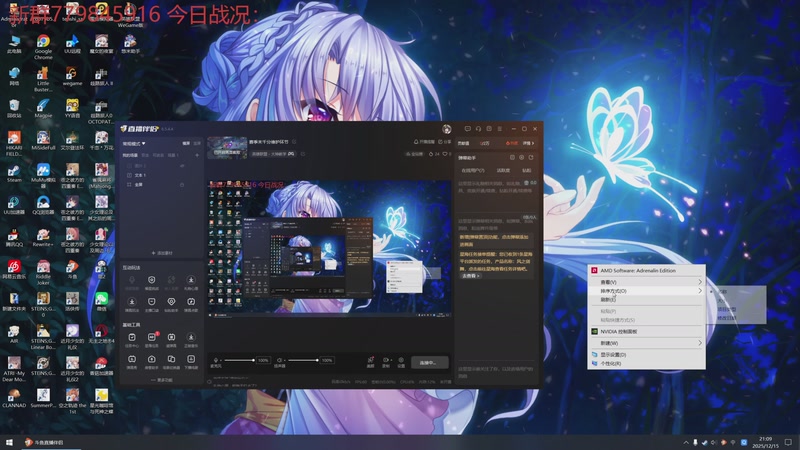The width and height of the screenshot is (800, 450).
Task: Open the microphone-icon tool under 互动玩法
Action: [132, 283]
